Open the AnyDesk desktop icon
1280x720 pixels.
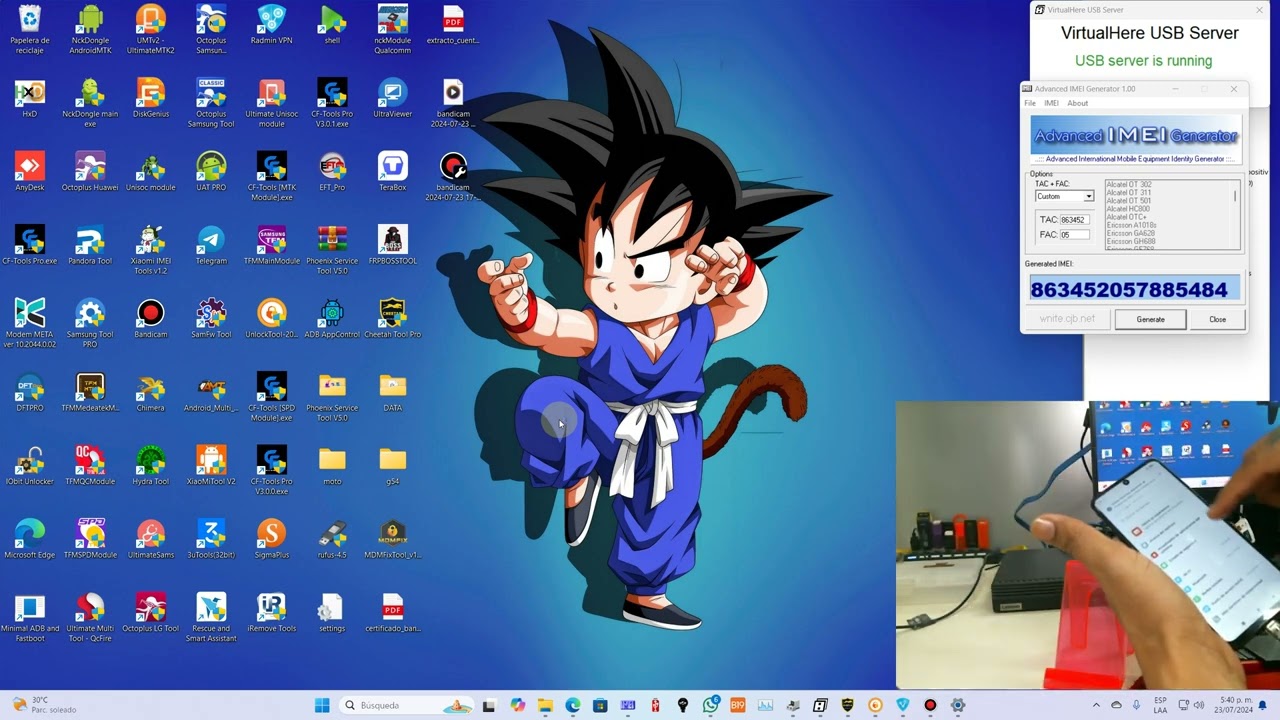click(30, 172)
